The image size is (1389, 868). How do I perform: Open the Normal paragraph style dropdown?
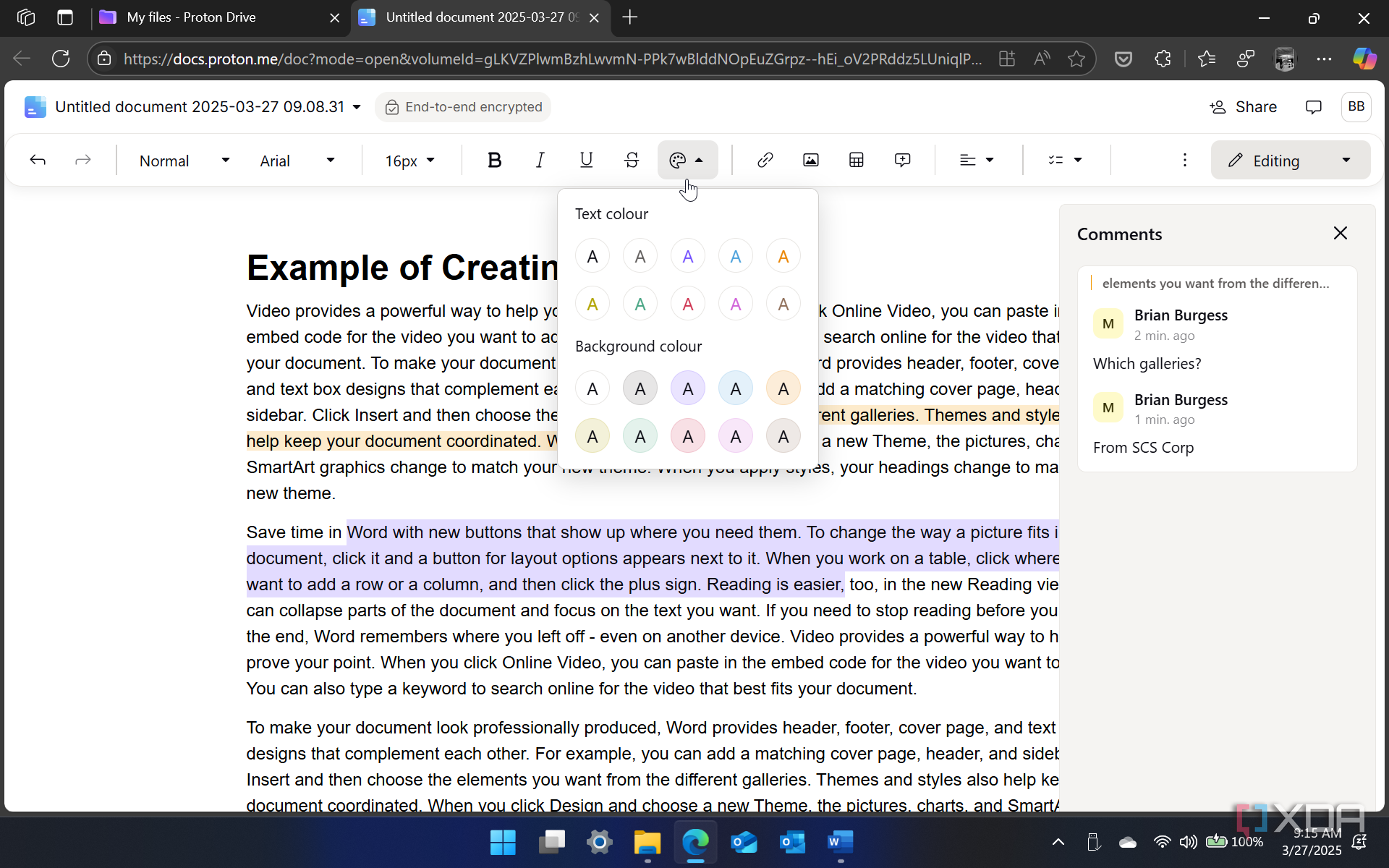[x=184, y=161]
